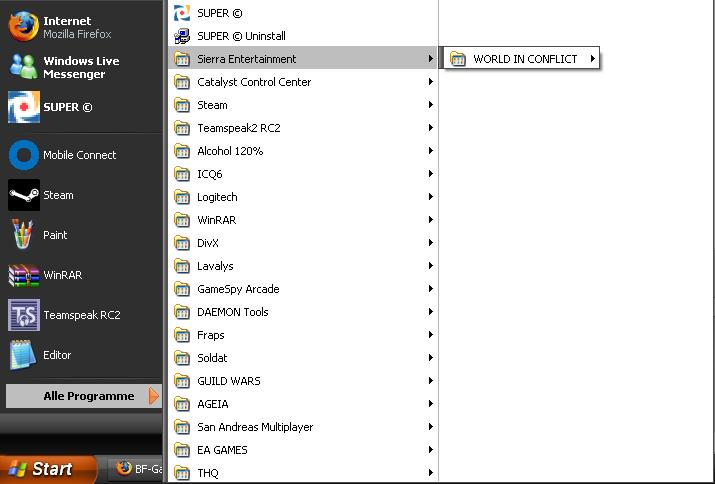Click the Mobile Connect label
Image resolution: width=715 pixels, height=484 pixels.
[x=80, y=155]
